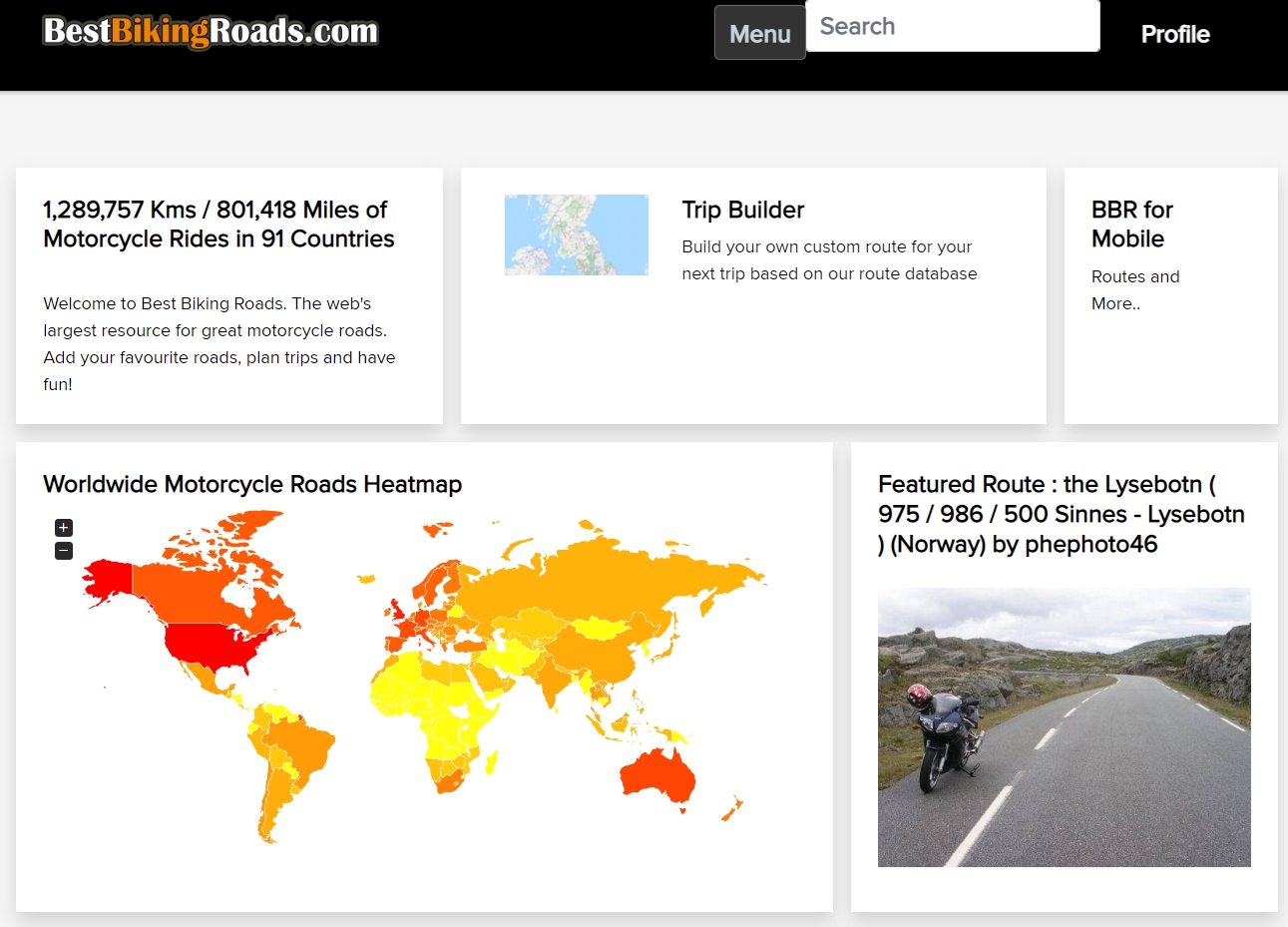Open the Trip Builder heading
Screen dimensions: 1288x927
(x=743, y=210)
